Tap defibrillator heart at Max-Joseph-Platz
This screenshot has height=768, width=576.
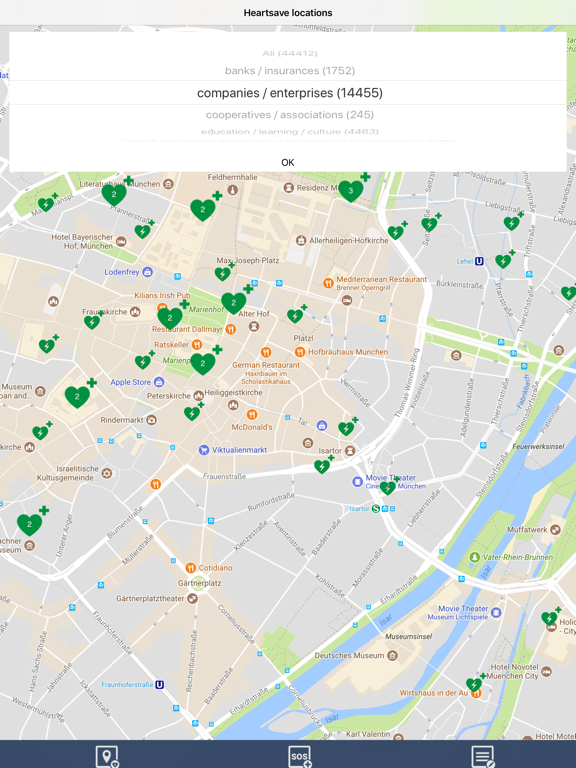point(223,274)
